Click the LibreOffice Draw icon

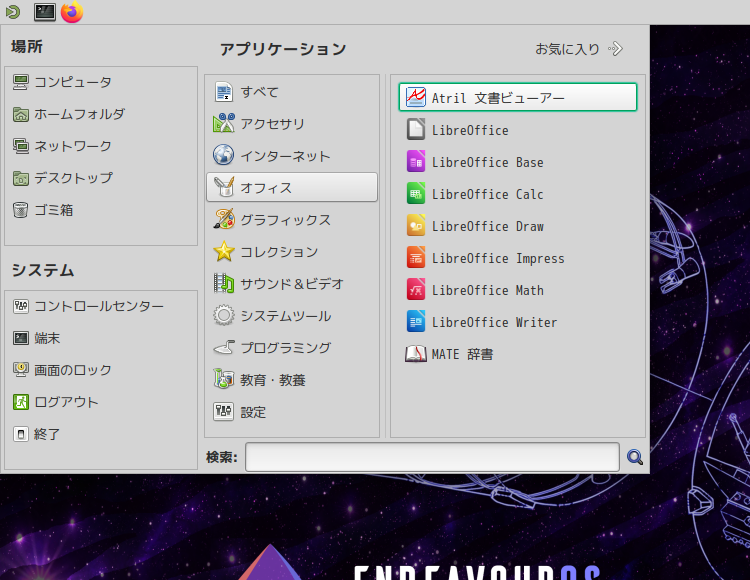(x=416, y=226)
